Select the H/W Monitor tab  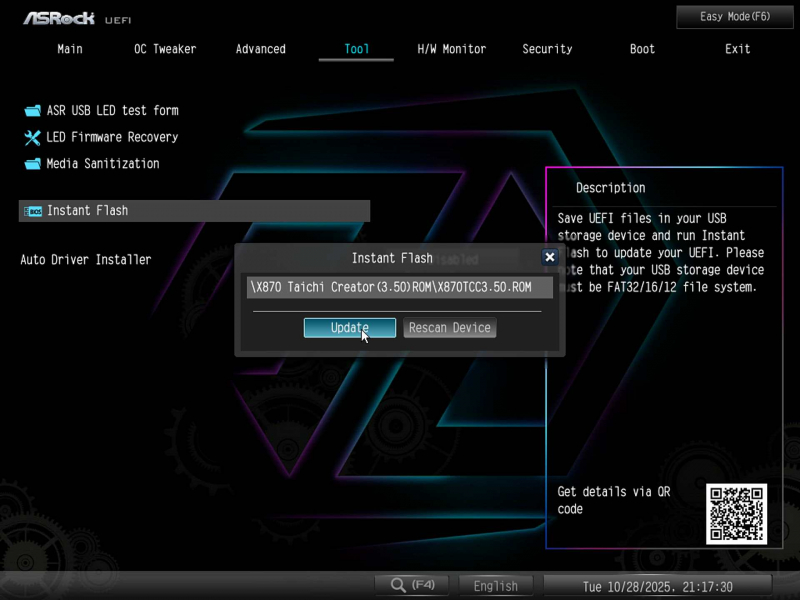coord(451,49)
